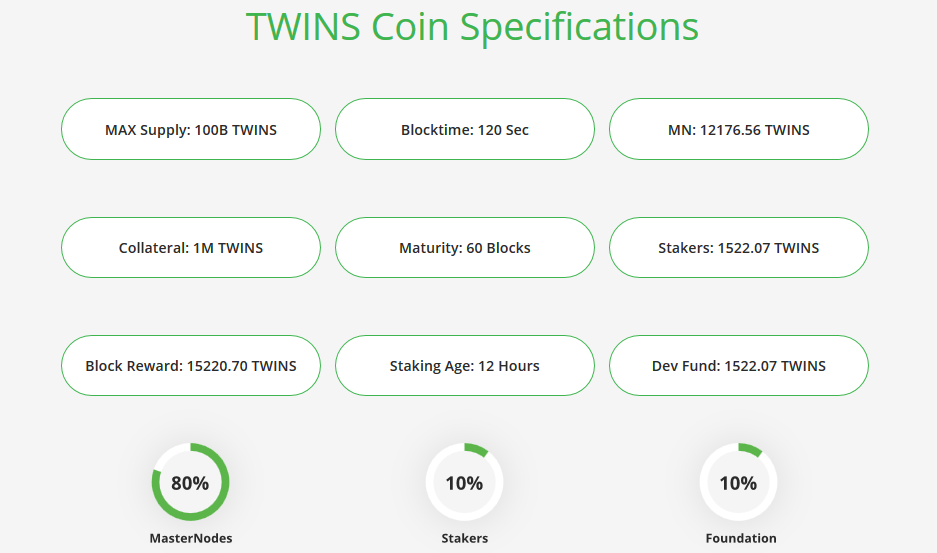Click the Dev Fund: 1522.07 TWINS pill
Viewport: 937px width, 553px height.
739,365
